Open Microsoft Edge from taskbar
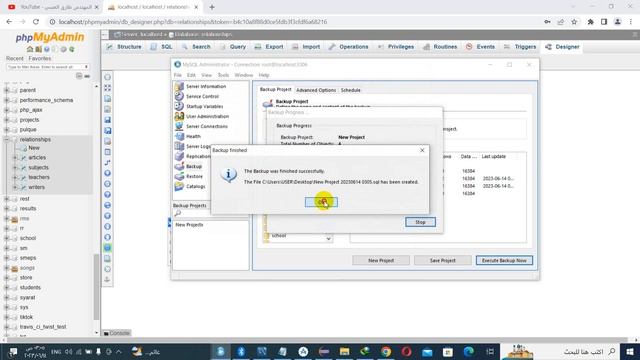 [469, 351]
